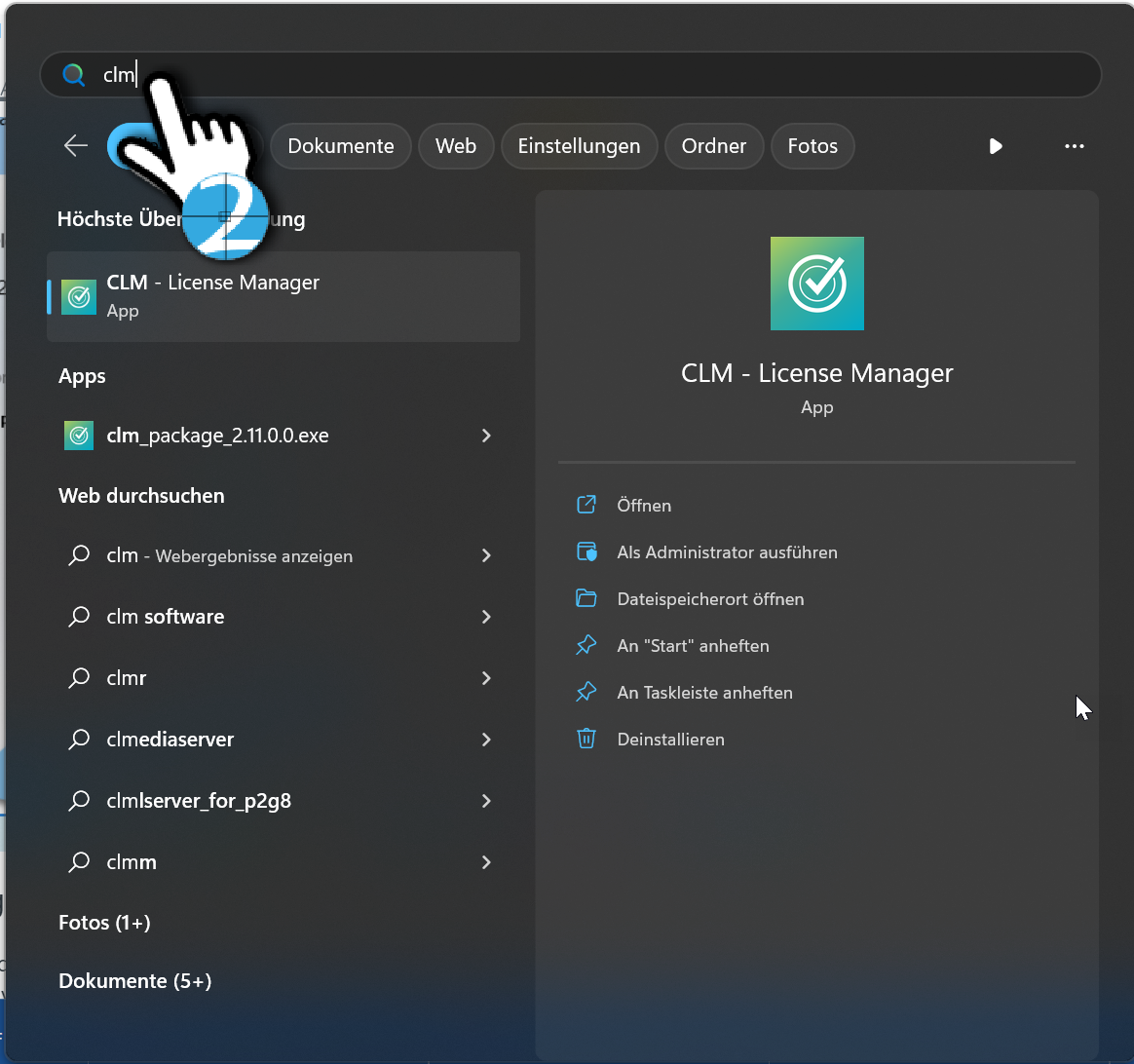
Task: Click the clm_package_2.11.0.0.exe app icon
Action: coord(78,436)
